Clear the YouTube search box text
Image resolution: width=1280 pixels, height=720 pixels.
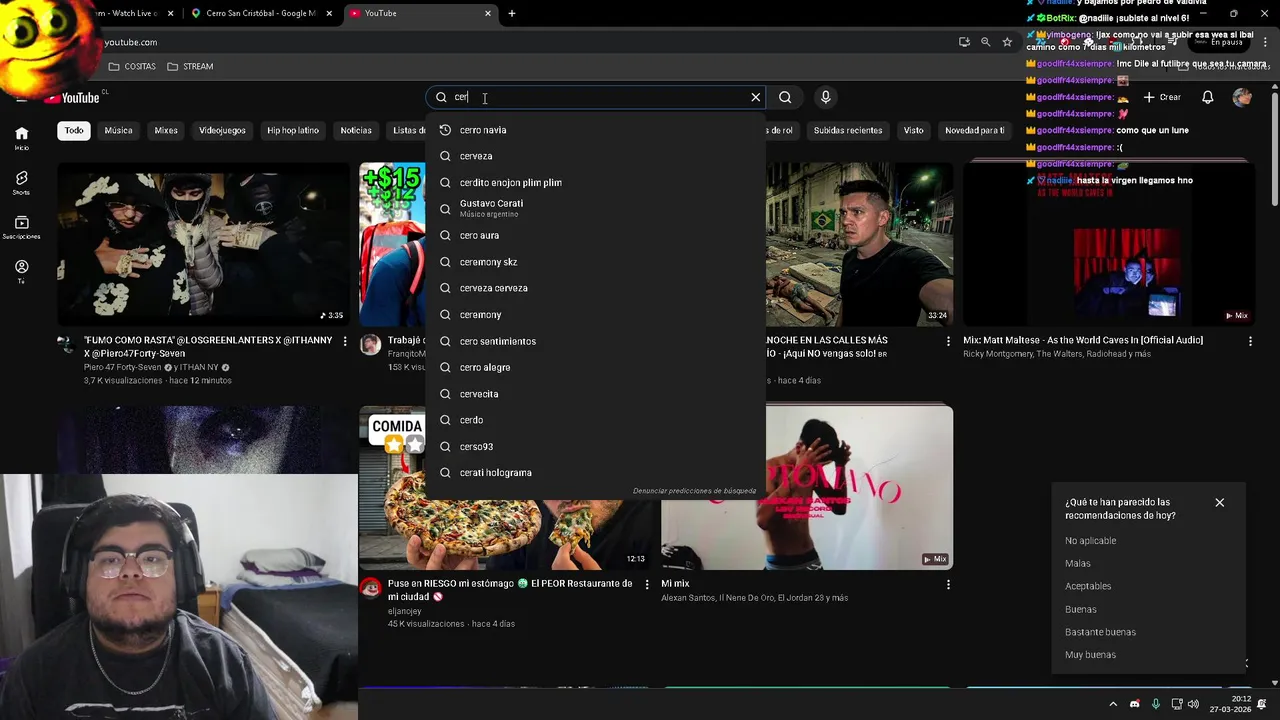(x=755, y=97)
